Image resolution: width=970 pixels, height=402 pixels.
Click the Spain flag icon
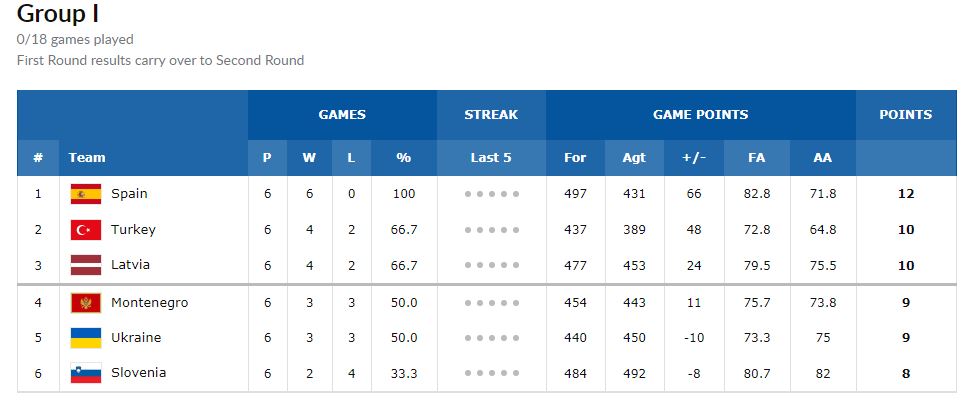click(x=85, y=194)
